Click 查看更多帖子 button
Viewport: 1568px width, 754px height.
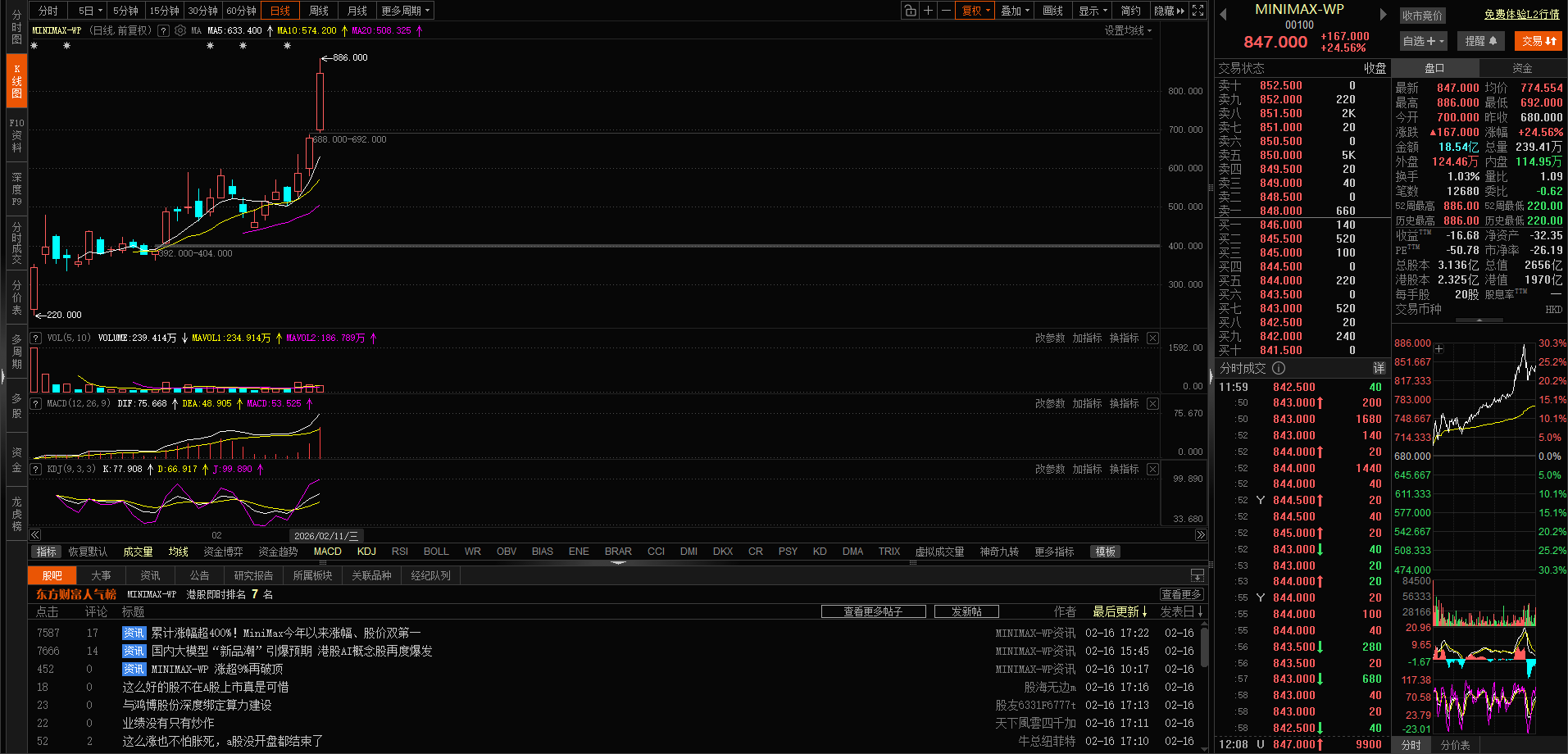click(873, 611)
